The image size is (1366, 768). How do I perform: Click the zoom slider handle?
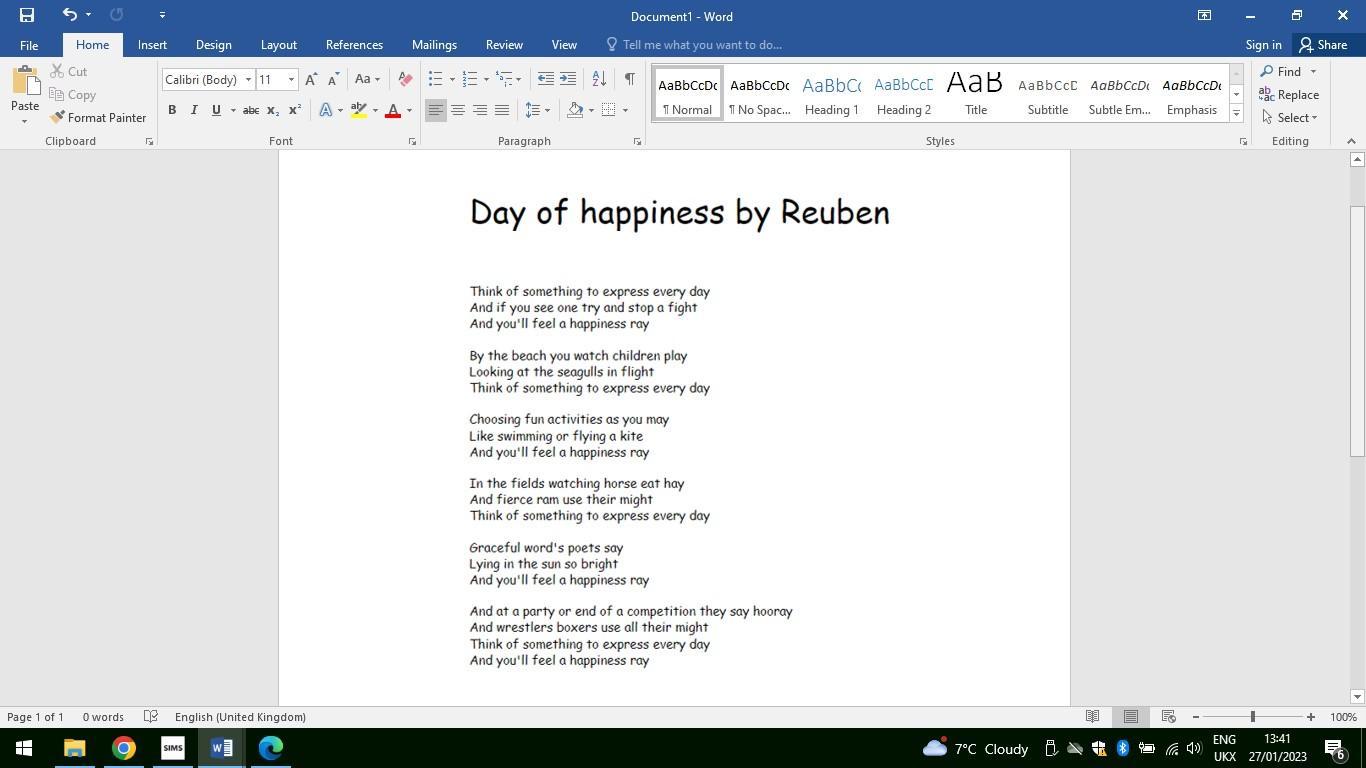coord(1252,717)
